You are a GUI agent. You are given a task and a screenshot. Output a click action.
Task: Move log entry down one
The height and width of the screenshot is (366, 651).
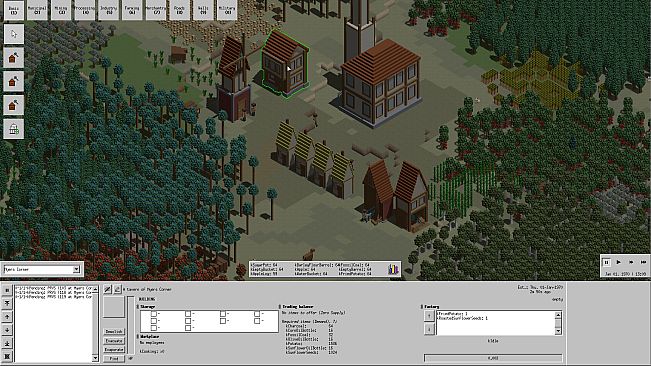[x=7, y=330]
